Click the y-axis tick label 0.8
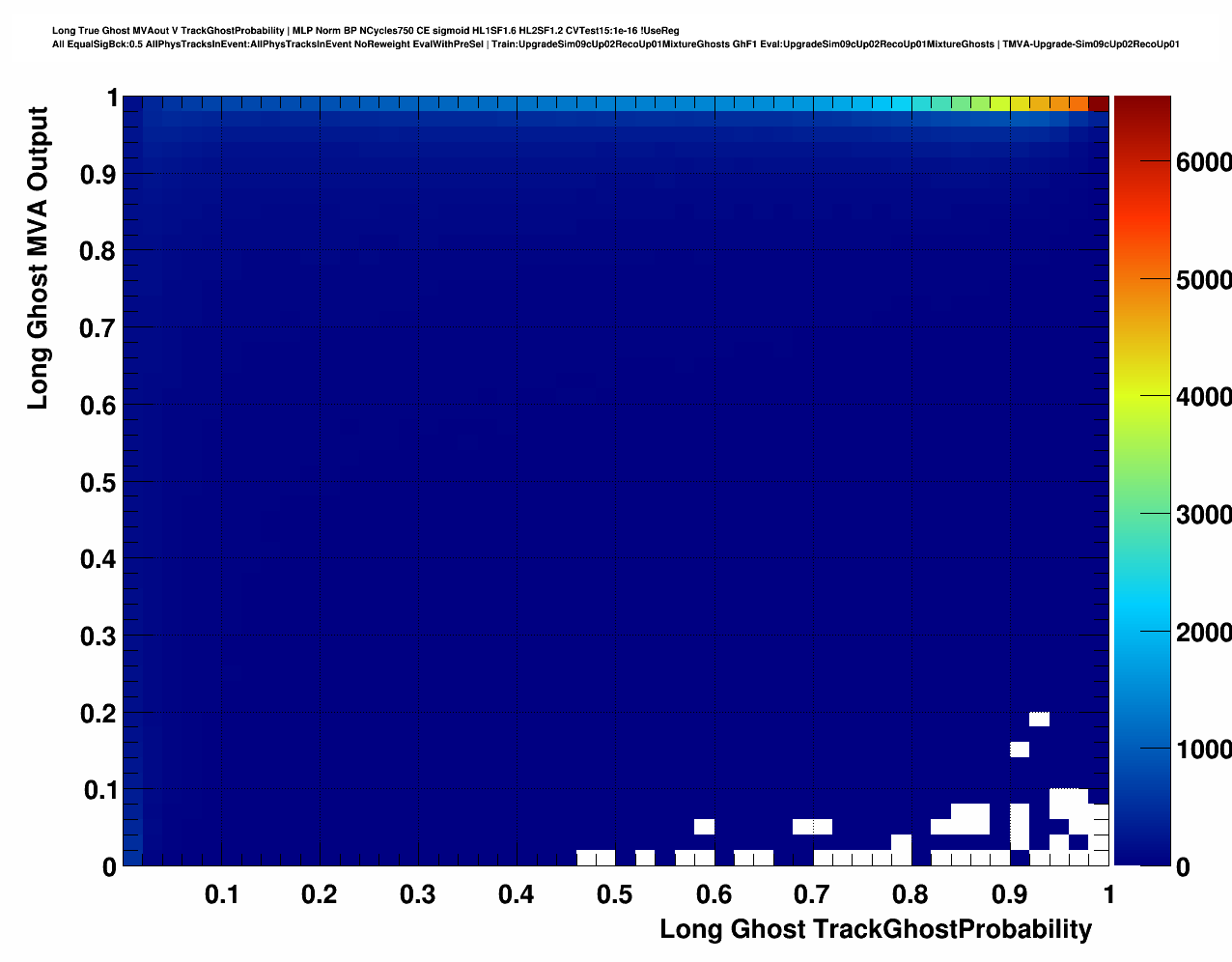1232x962 pixels. tap(98, 251)
